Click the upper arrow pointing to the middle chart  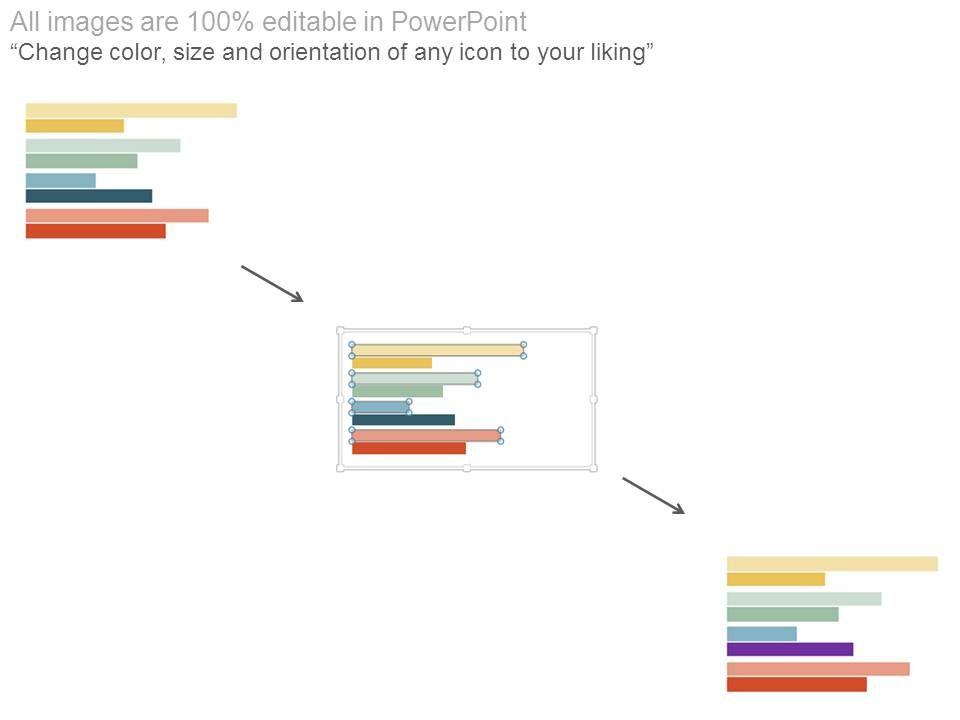click(x=271, y=283)
